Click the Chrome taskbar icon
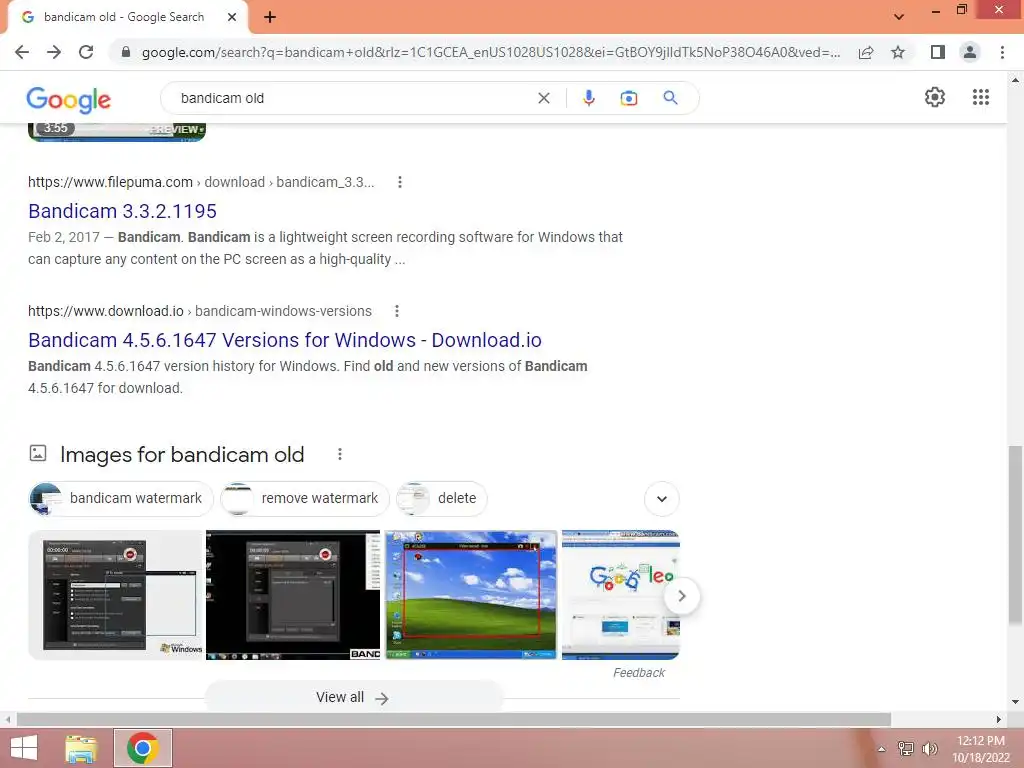 click(x=143, y=748)
